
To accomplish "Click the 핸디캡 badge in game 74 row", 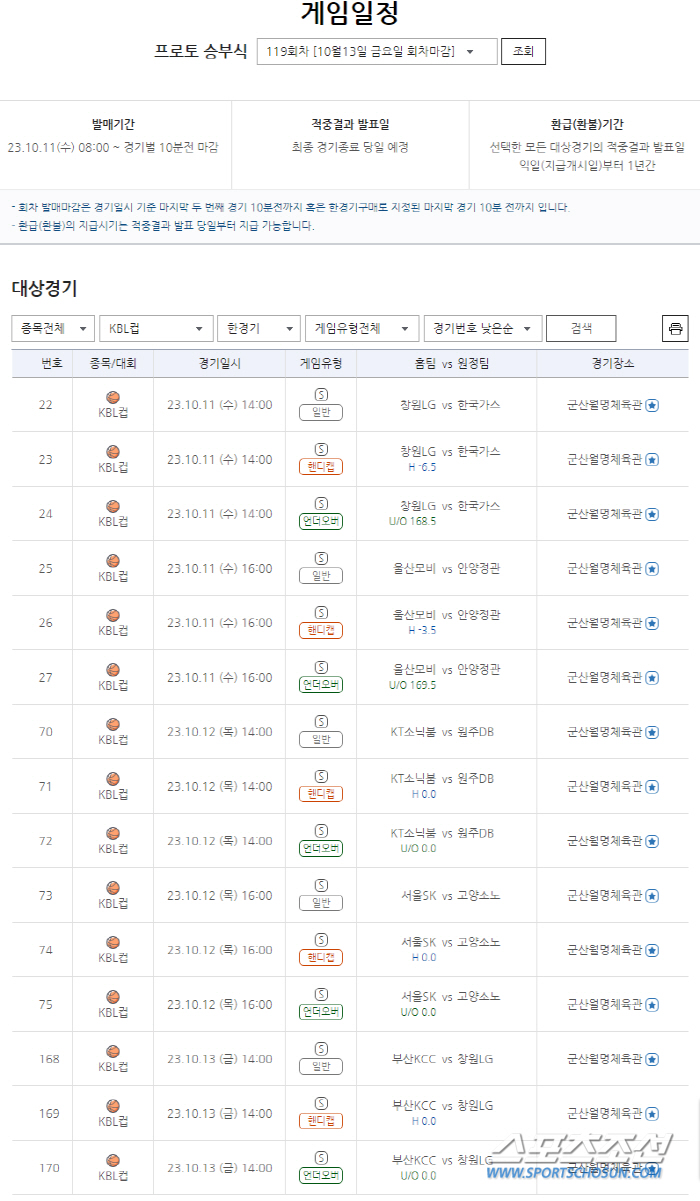I will click(x=321, y=957).
